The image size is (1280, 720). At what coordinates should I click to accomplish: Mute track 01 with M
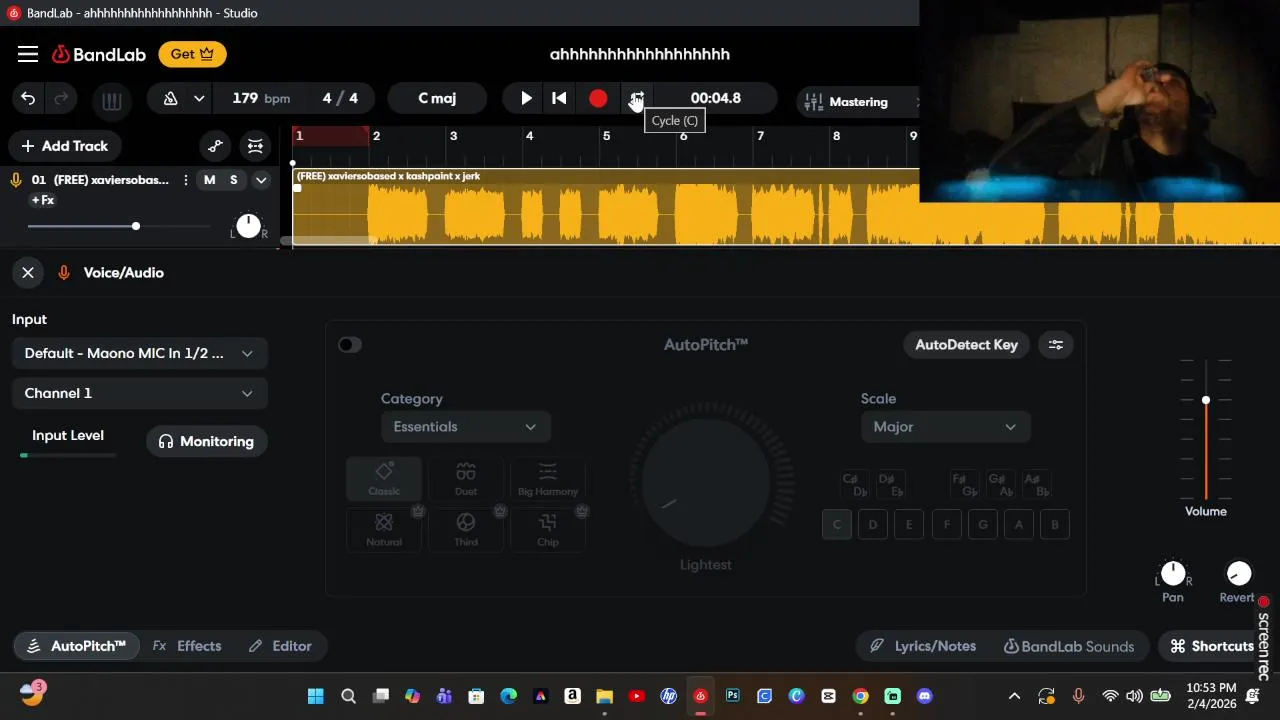[x=209, y=180]
